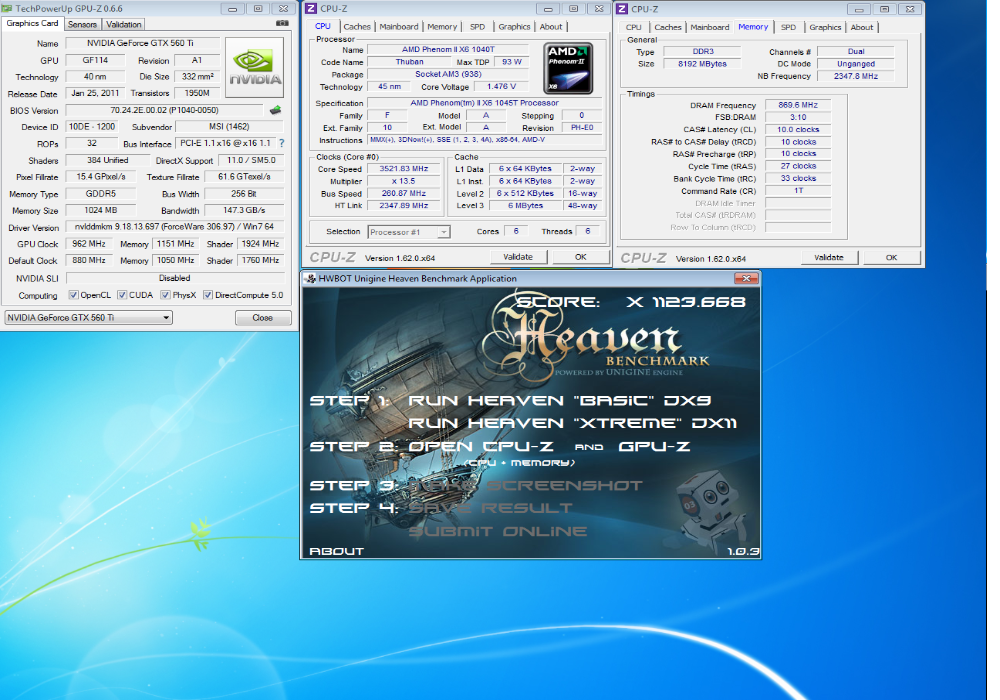The height and width of the screenshot is (700, 1000).
Task: Click Submit Online in Heaven app
Action: 498,531
